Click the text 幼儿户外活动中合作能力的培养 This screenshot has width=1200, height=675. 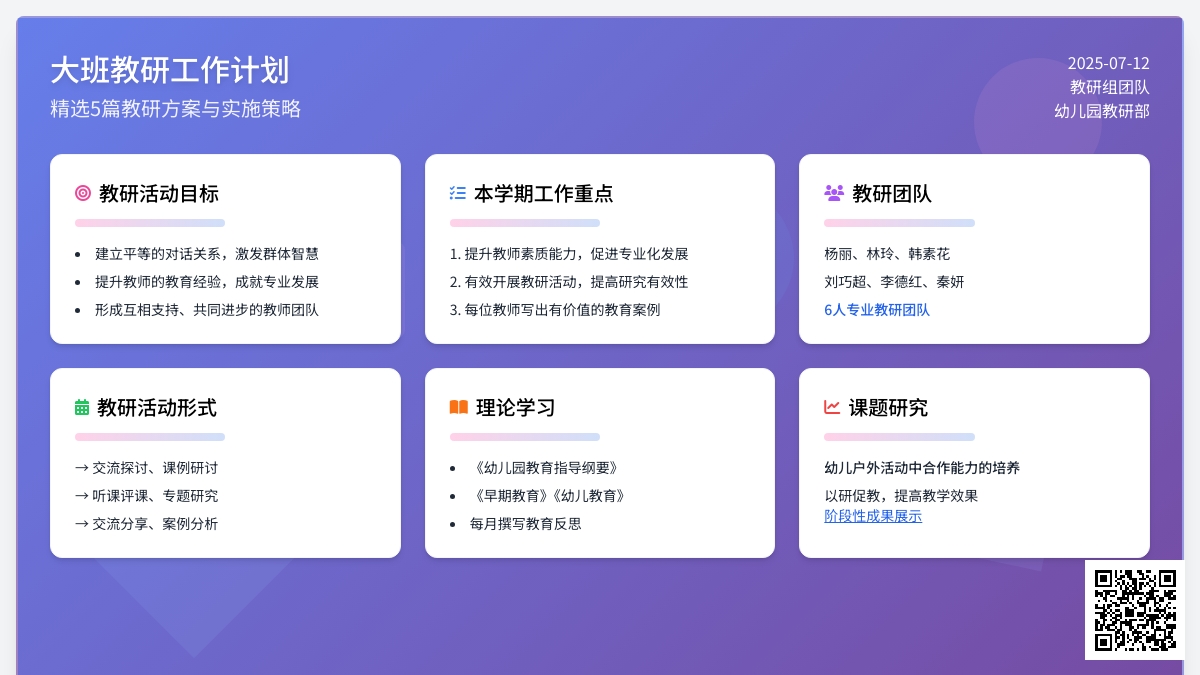coord(922,468)
